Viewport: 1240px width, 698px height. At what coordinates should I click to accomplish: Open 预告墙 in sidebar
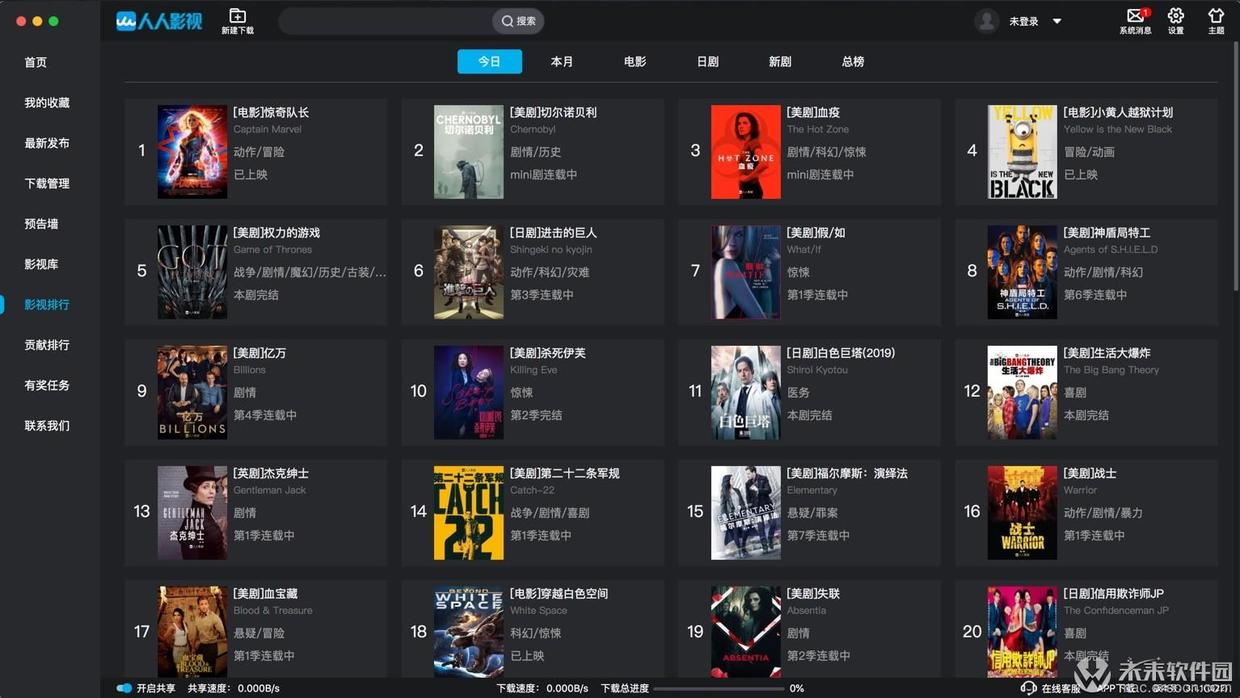tap(41, 224)
